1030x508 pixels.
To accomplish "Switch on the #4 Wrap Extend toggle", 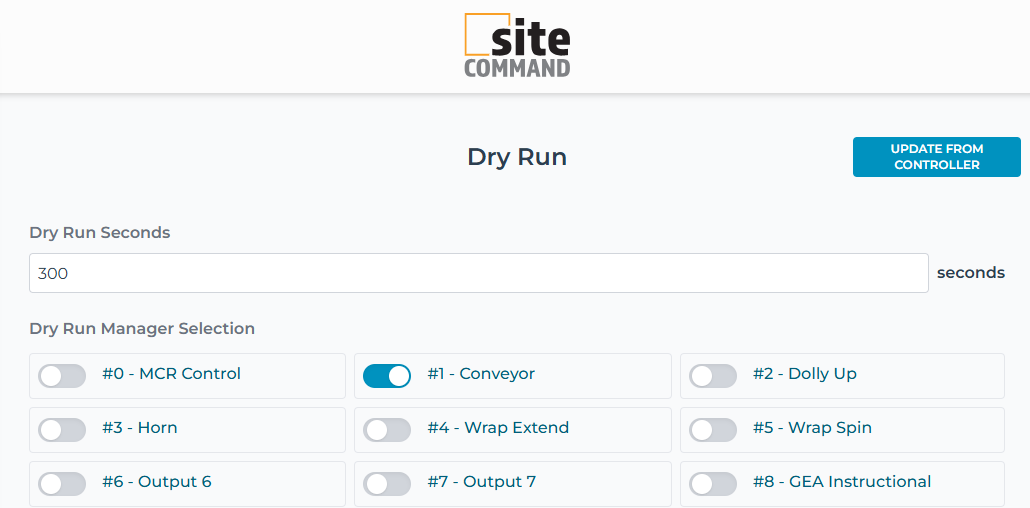I will point(387,429).
